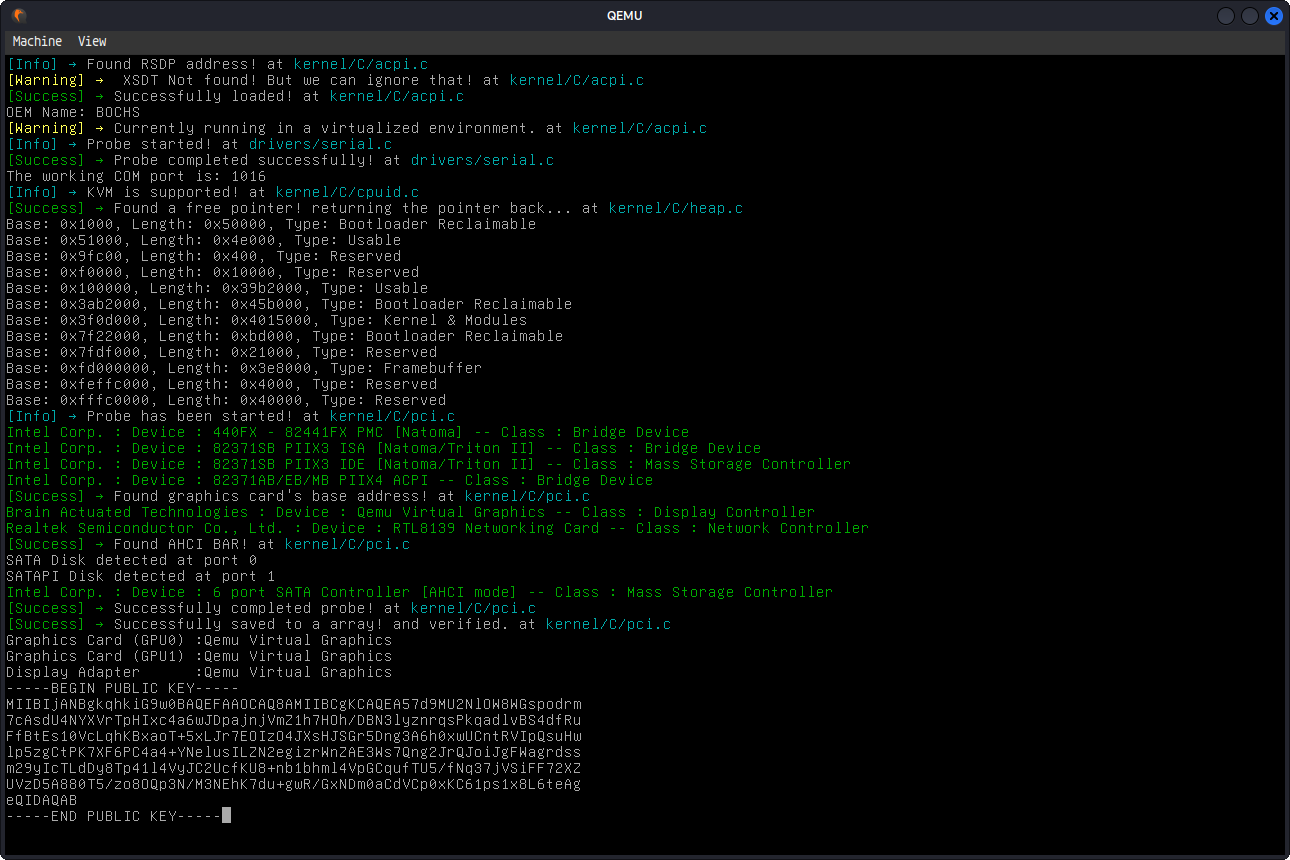
Task: Click the Framebuffer memory row
Action: click(244, 368)
